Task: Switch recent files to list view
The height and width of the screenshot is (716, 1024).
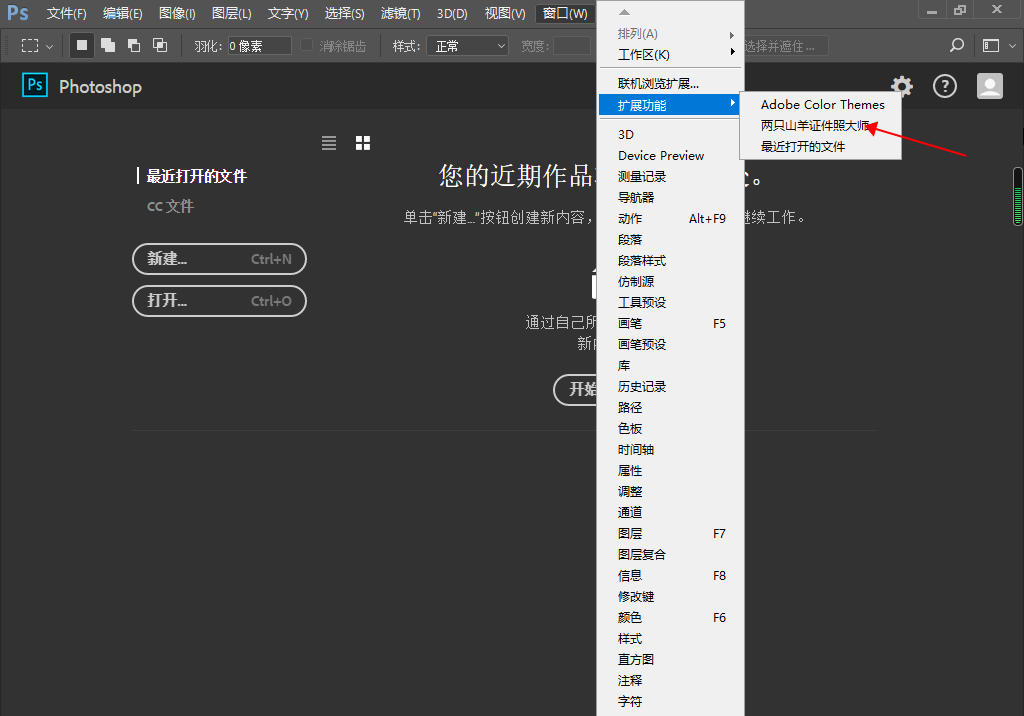Action: tap(329, 143)
